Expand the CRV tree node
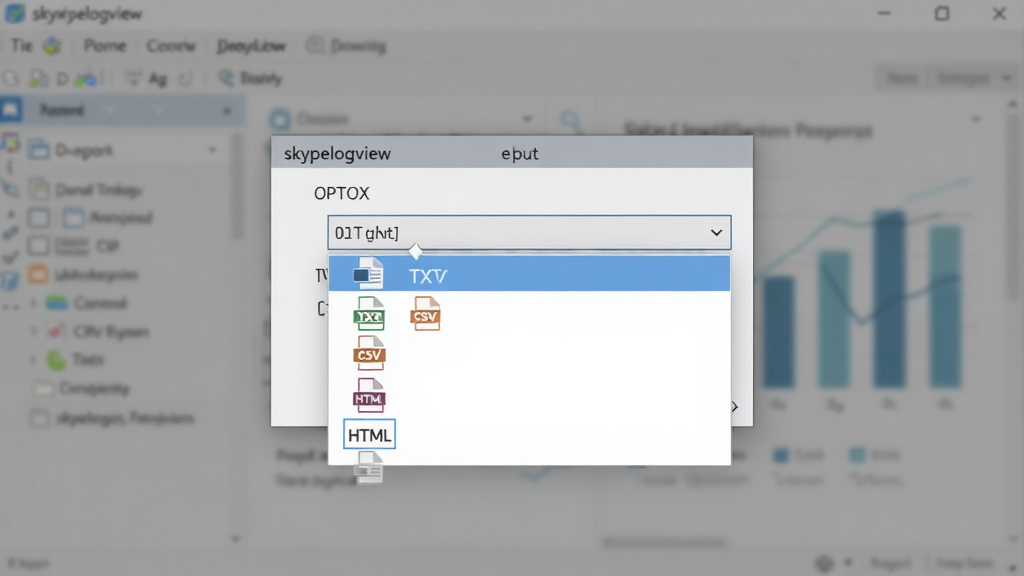Viewport: 1024px width, 576px height. pos(33,332)
